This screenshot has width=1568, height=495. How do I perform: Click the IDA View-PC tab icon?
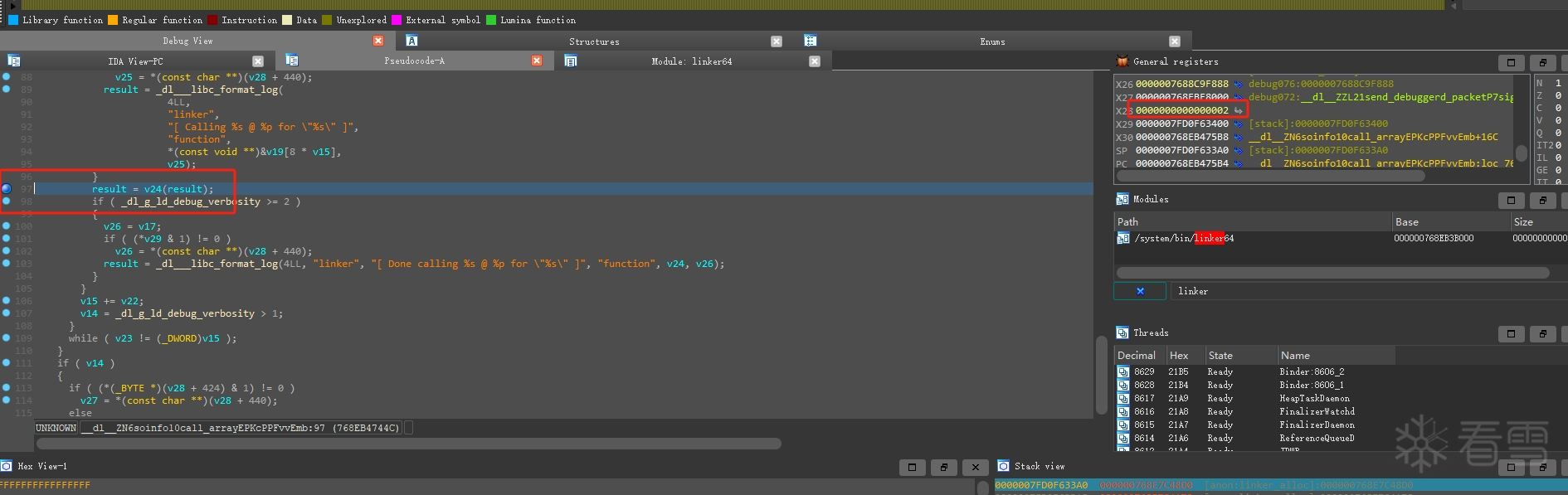click(14, 61)
